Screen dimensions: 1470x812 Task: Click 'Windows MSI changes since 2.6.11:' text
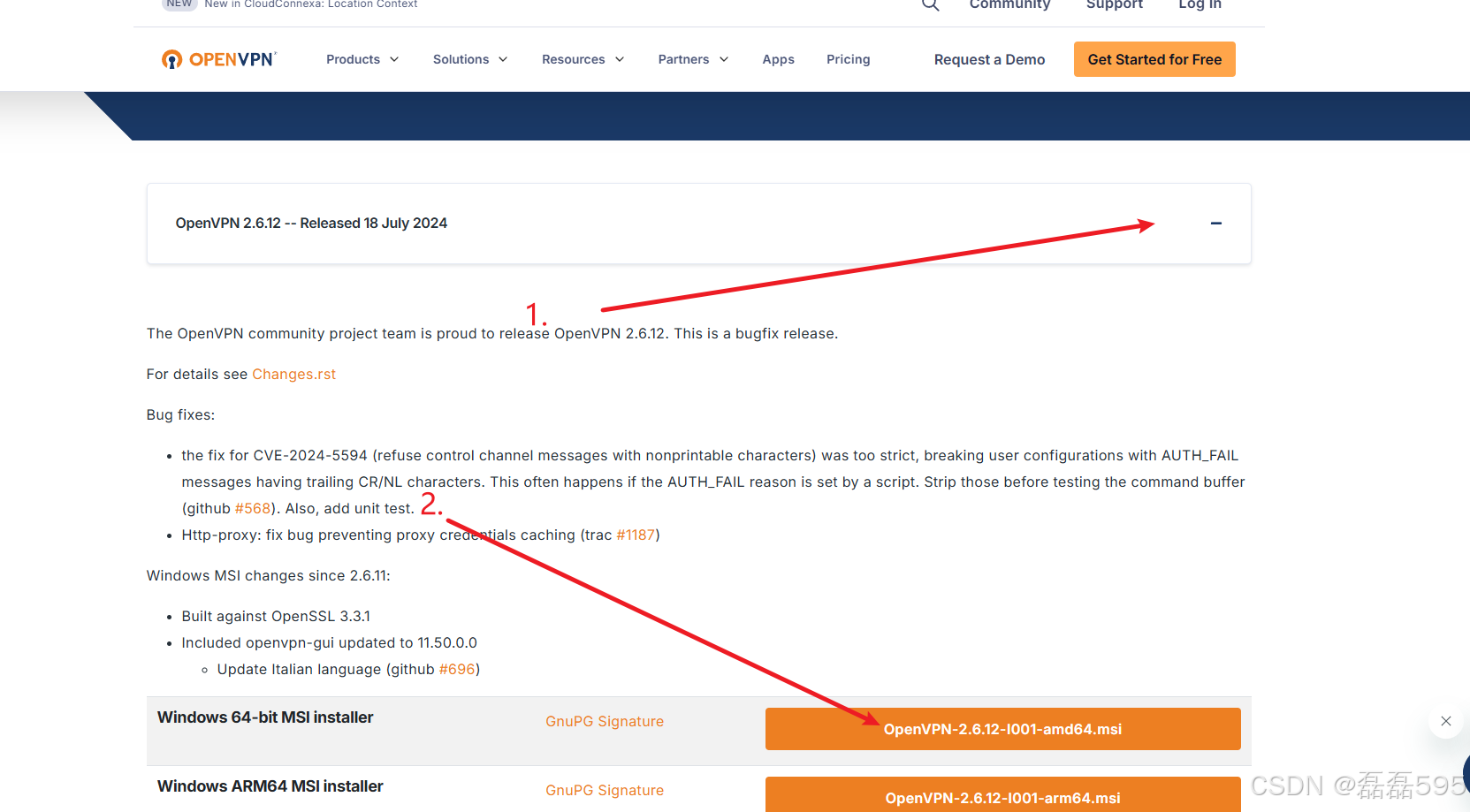coord(269,576)
